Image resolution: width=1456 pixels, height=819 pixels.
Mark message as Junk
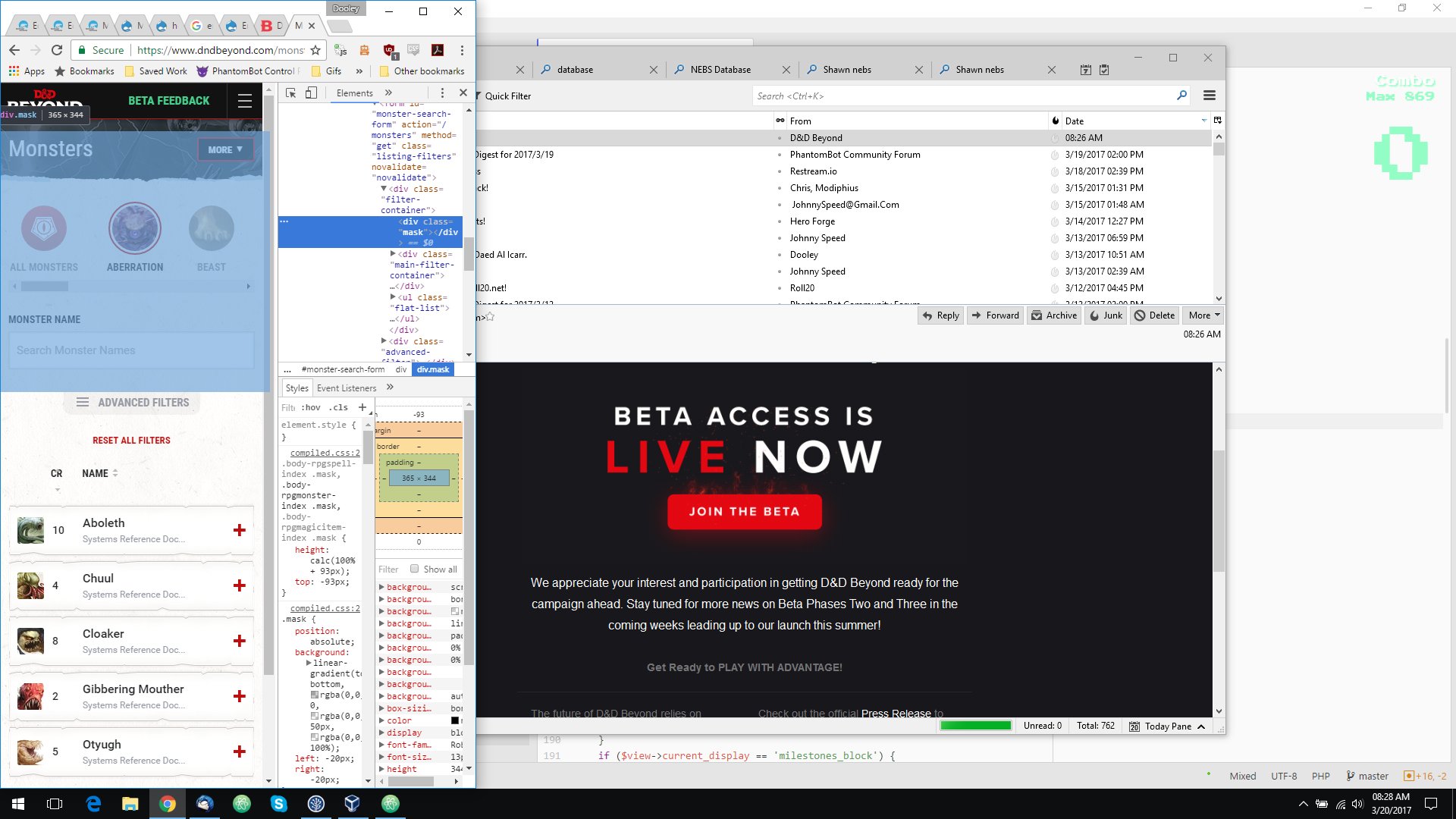pyautogui.click(x=1106, y=315)
